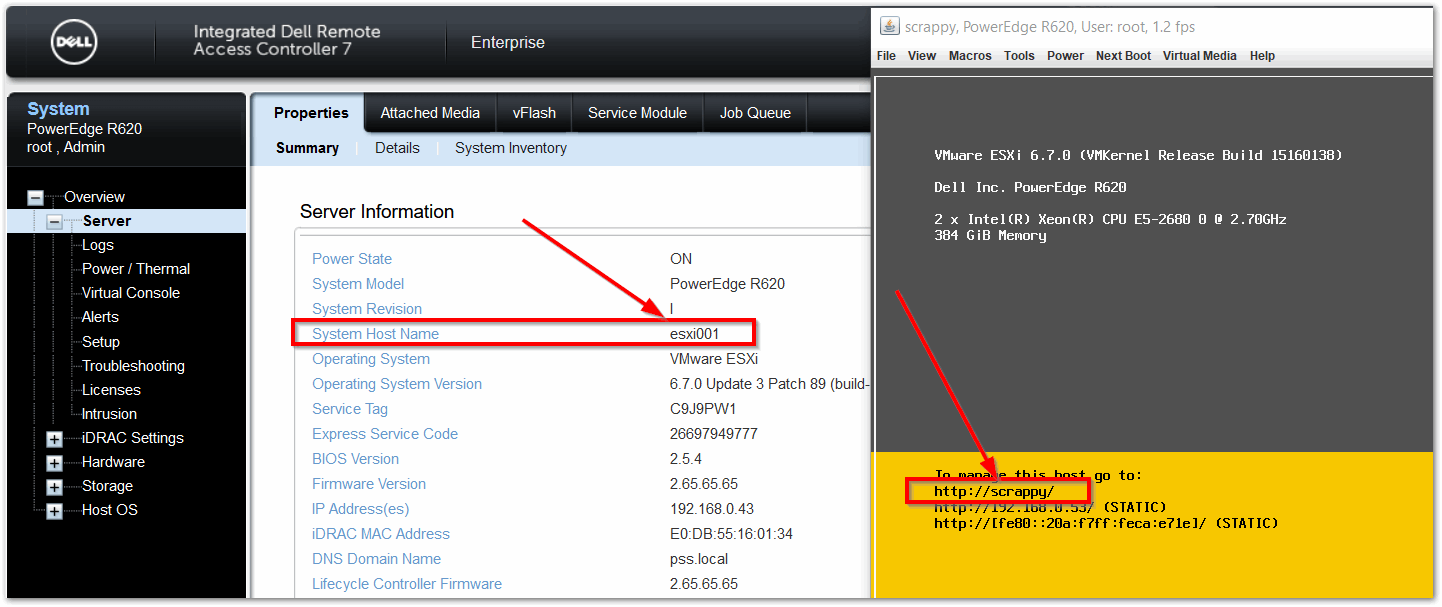Open Logs in the sidebar
The height and width of the screenshot is (607, 1442).
(98, 245)
